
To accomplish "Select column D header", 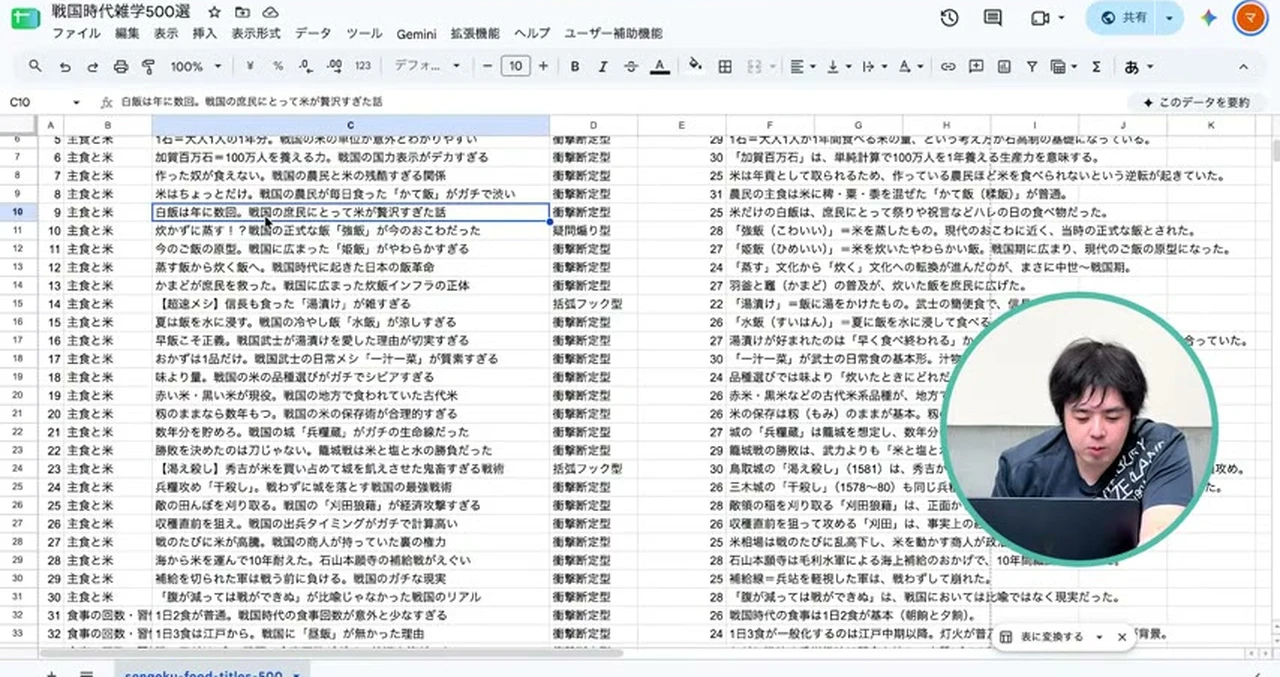I will point(593,125).
